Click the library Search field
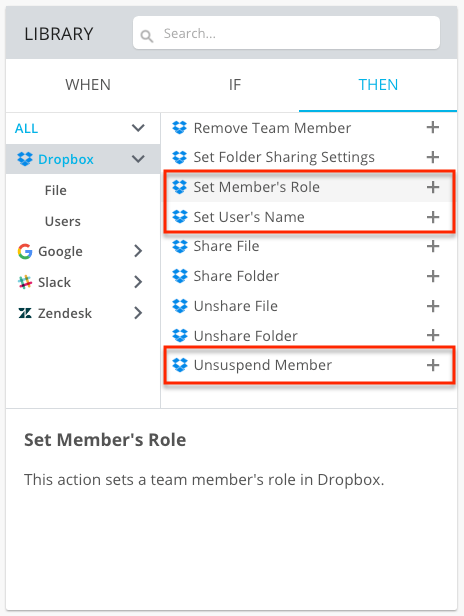The height and width of the screenshot is (616, 464). (x=286, y=33)
